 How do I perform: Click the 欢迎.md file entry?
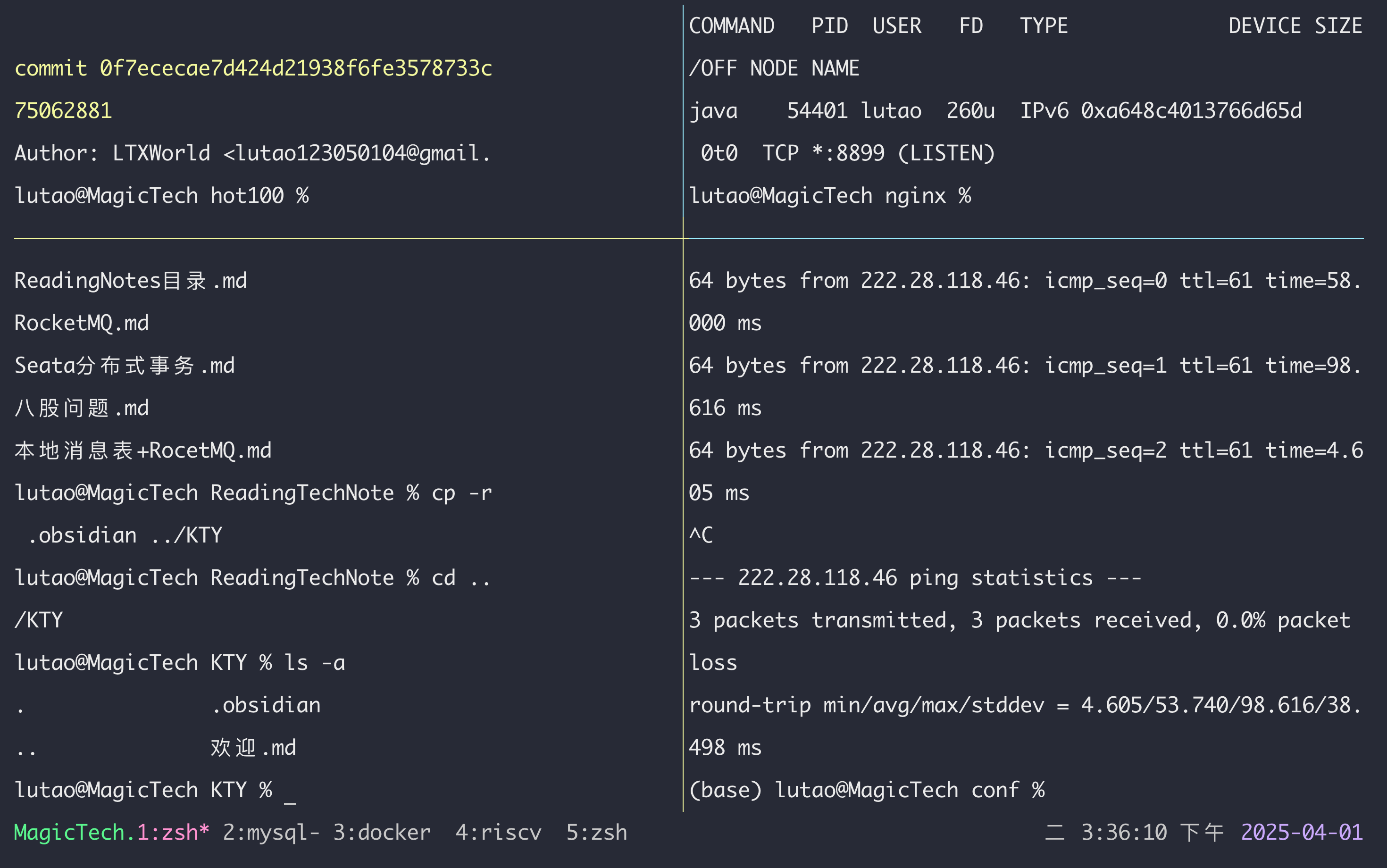pyautogui.click(x=253, y=748)
